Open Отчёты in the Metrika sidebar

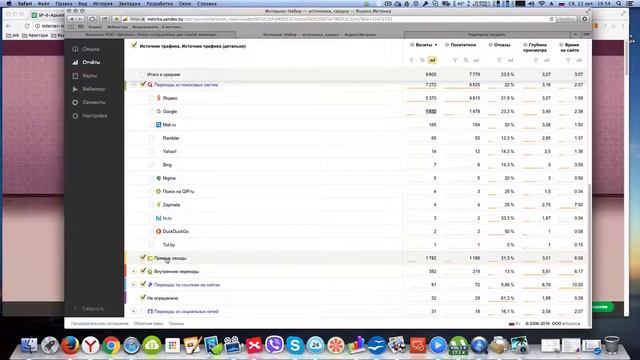[x=87, y=62]
